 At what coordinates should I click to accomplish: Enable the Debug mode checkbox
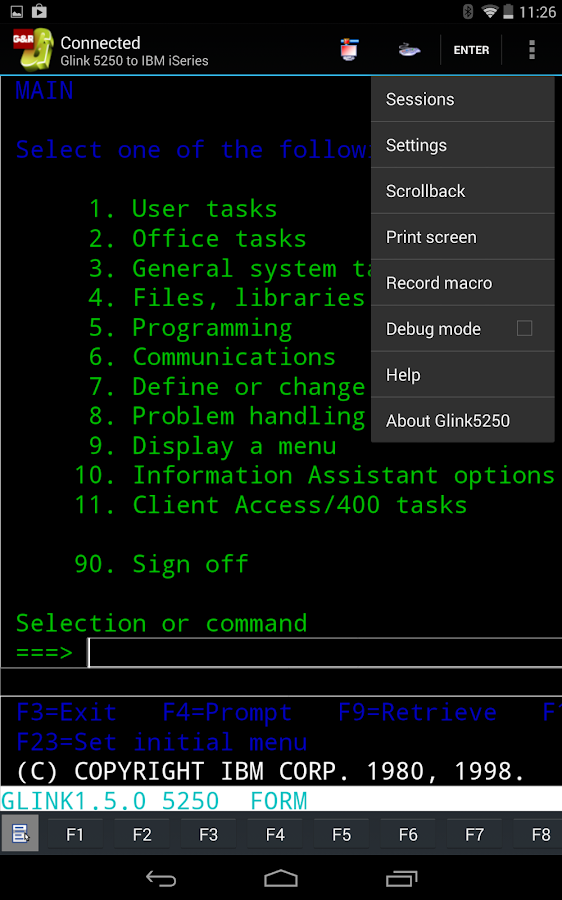coord(524,328)
